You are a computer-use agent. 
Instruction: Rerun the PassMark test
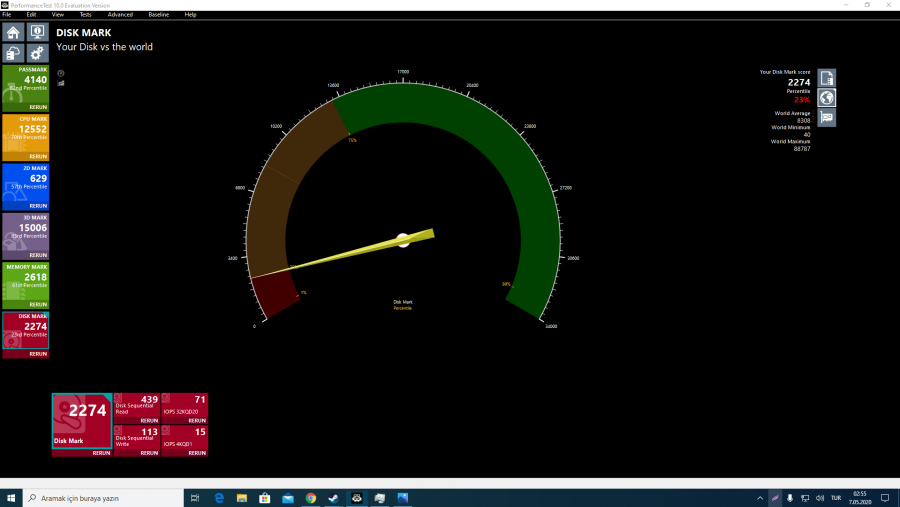click(x=38, y=107)
